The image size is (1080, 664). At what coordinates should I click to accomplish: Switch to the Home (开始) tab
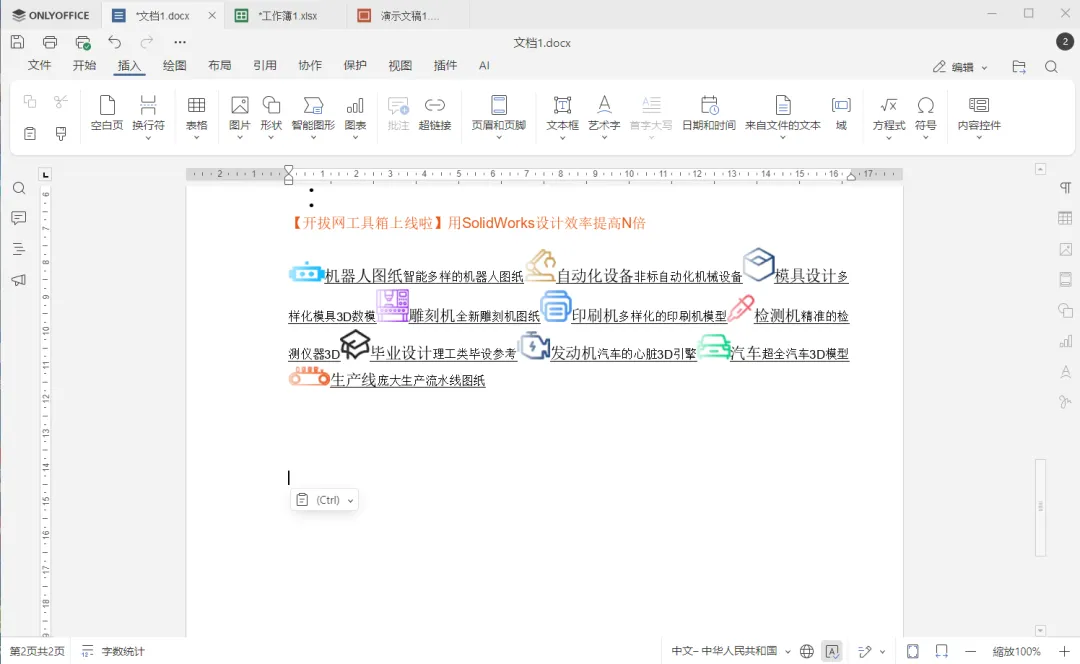84,65
